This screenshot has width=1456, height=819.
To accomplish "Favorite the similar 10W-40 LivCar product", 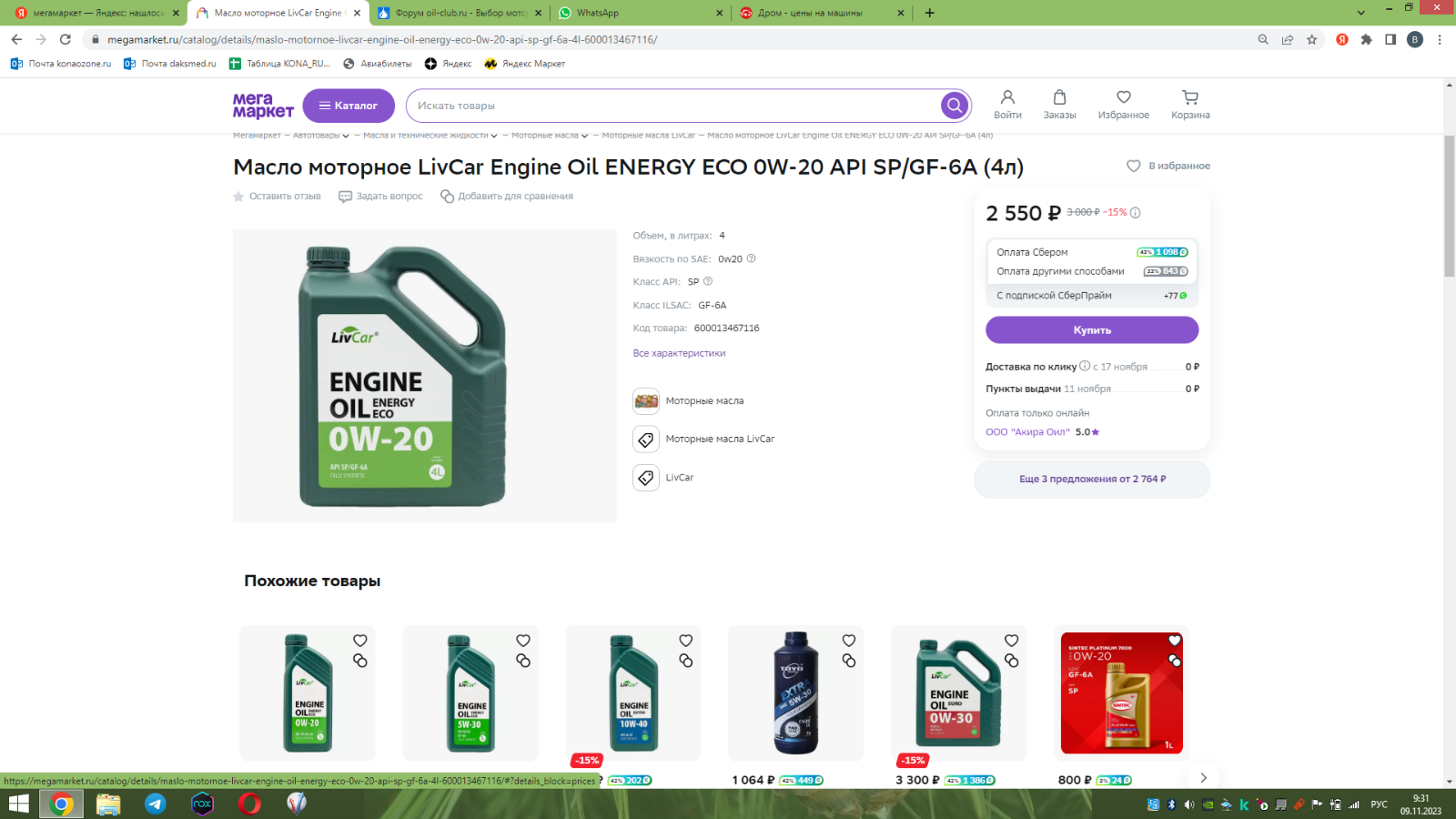I will pos(686,641).
